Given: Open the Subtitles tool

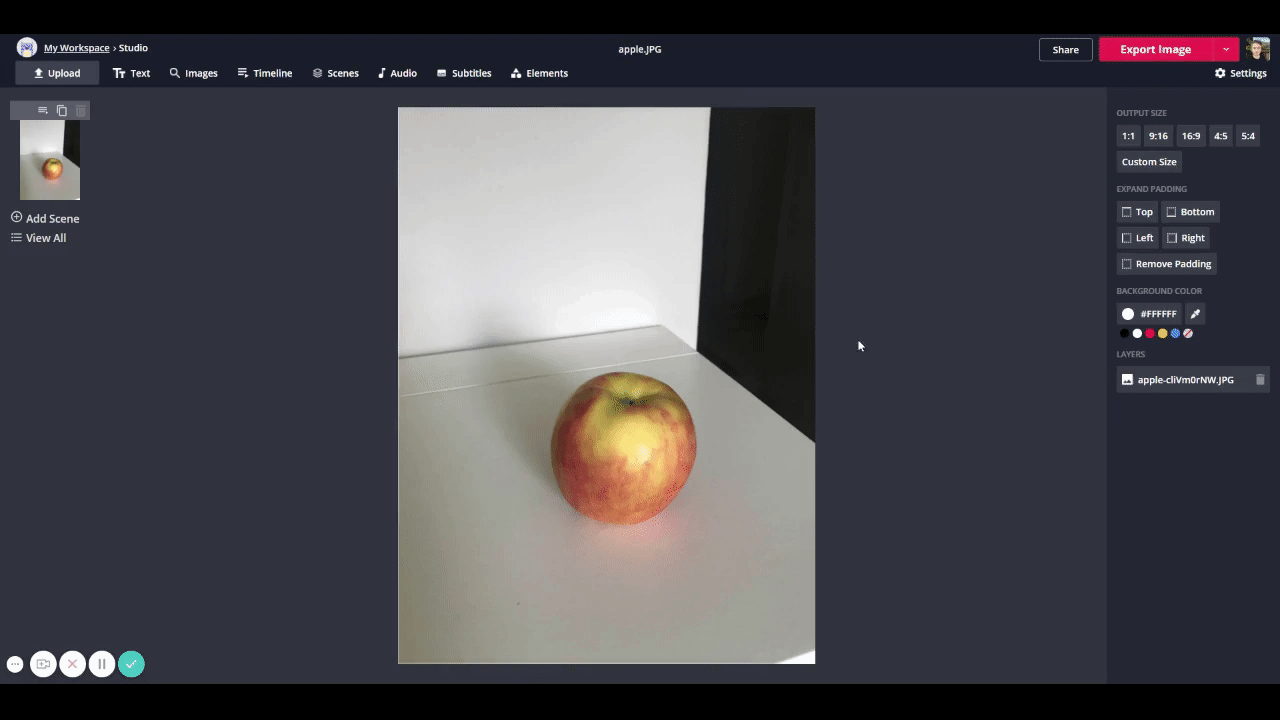Looking at the screenshot, I should pos(464,73).
